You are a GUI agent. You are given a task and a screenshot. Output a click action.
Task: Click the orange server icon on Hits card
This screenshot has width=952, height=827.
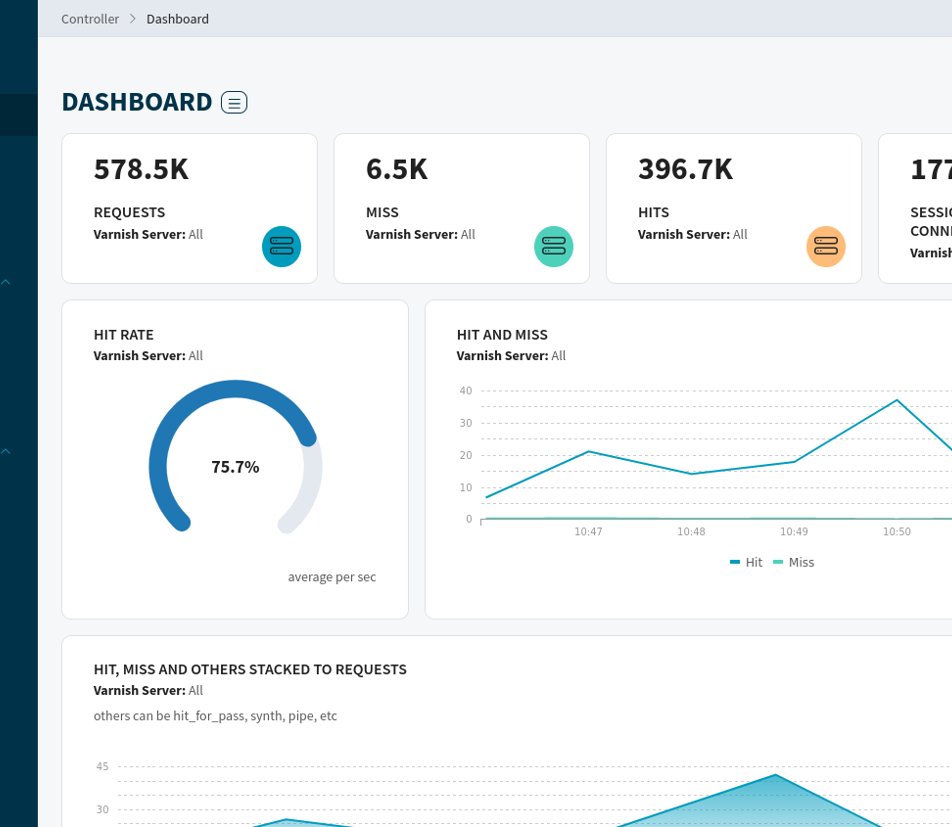826,246
